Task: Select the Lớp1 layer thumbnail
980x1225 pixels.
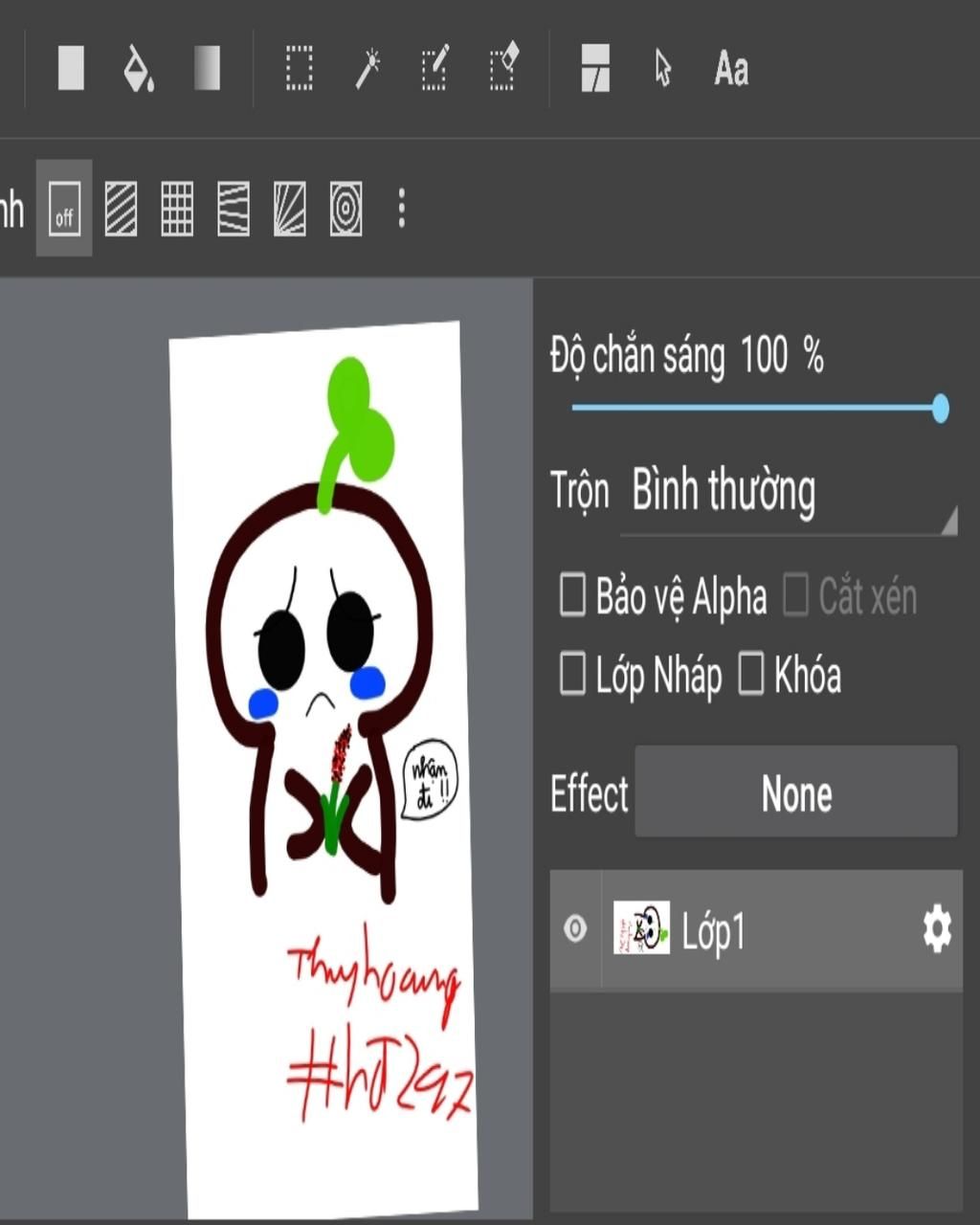Action: click(x=641, y=928)
